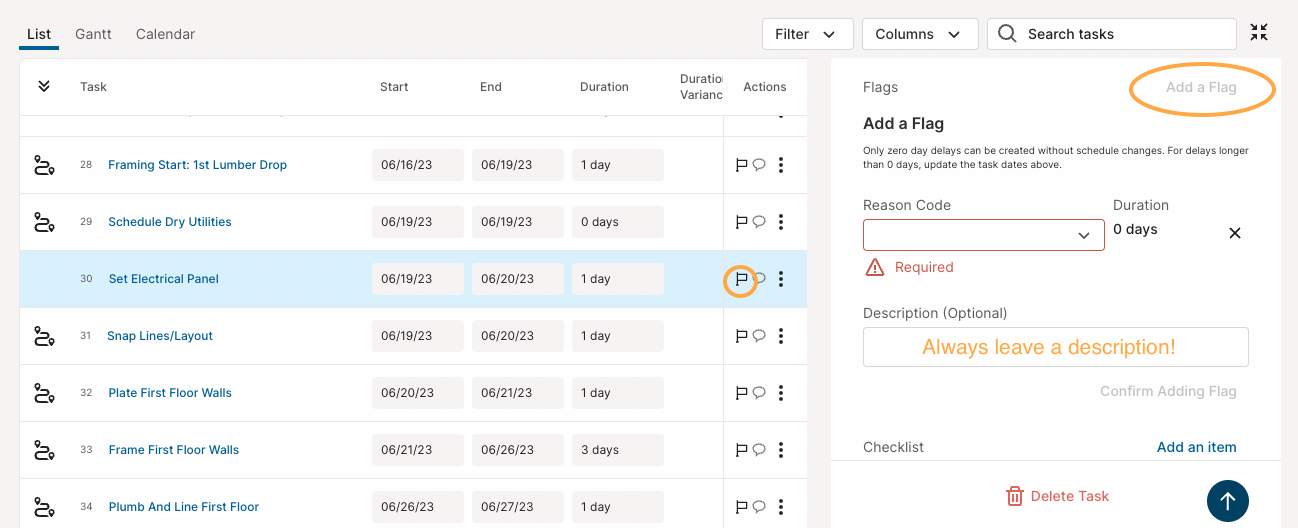Open the three-dot menu for Snap Lines/Layout

[781, 336]
